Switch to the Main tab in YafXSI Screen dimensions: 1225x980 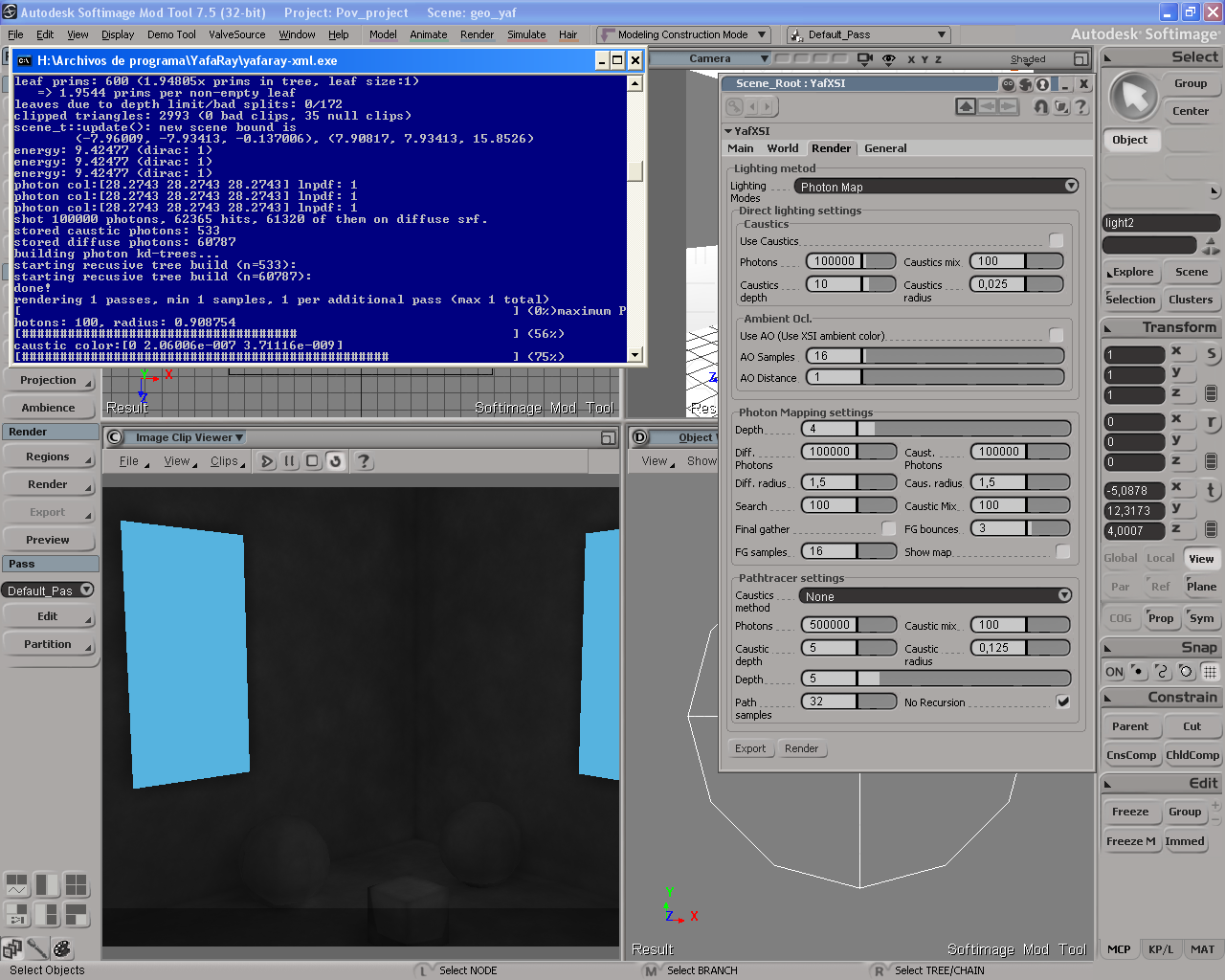(741, 148)
